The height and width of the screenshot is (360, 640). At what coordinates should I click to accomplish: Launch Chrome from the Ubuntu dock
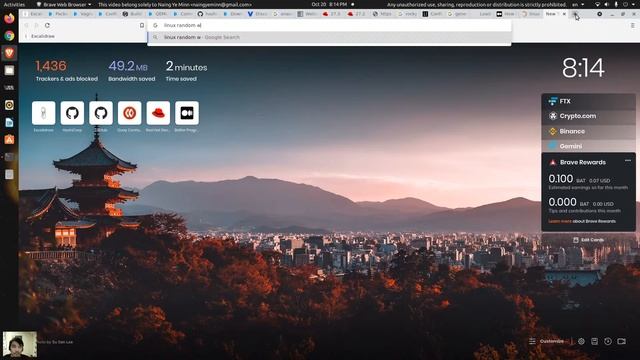point(9,36)
